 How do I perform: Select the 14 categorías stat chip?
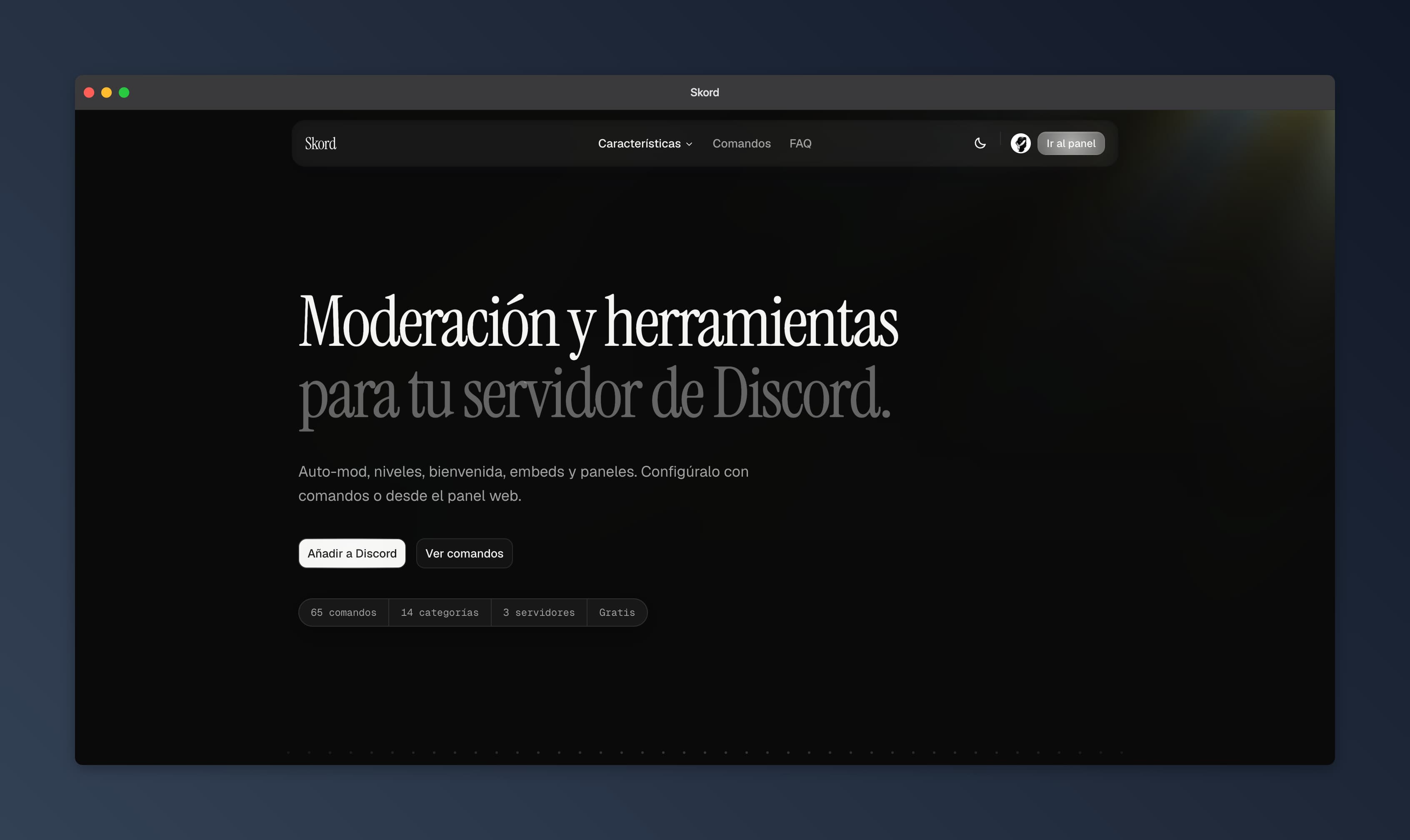440,612
